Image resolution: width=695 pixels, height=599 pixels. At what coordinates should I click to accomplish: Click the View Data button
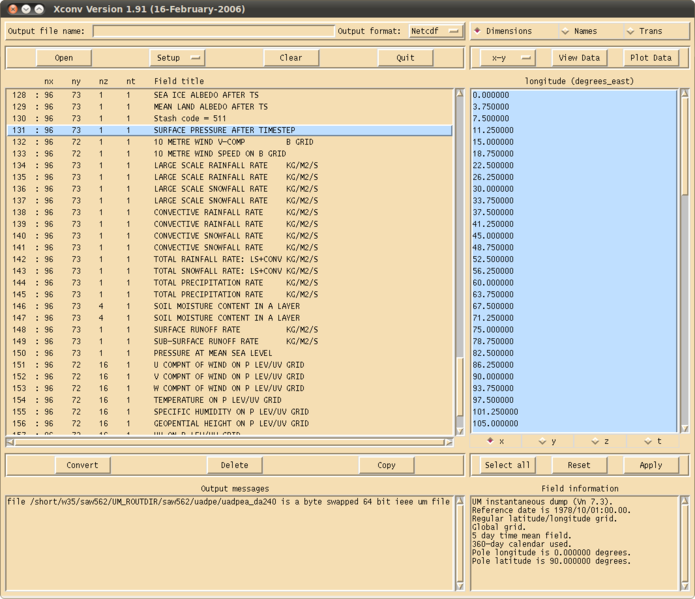point(579,58)
